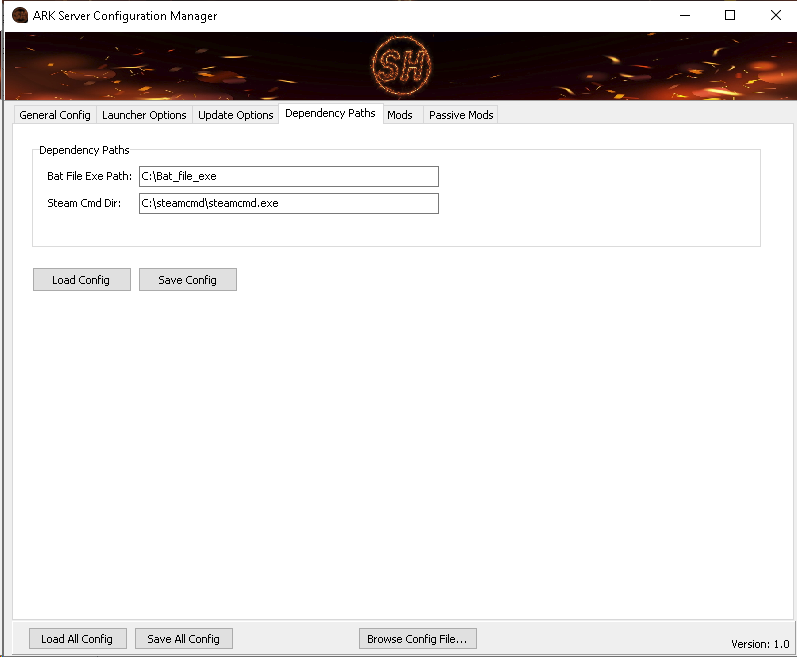Close the ARK Server Configuration Manager
797x657 pixels.
pos(775,16)
